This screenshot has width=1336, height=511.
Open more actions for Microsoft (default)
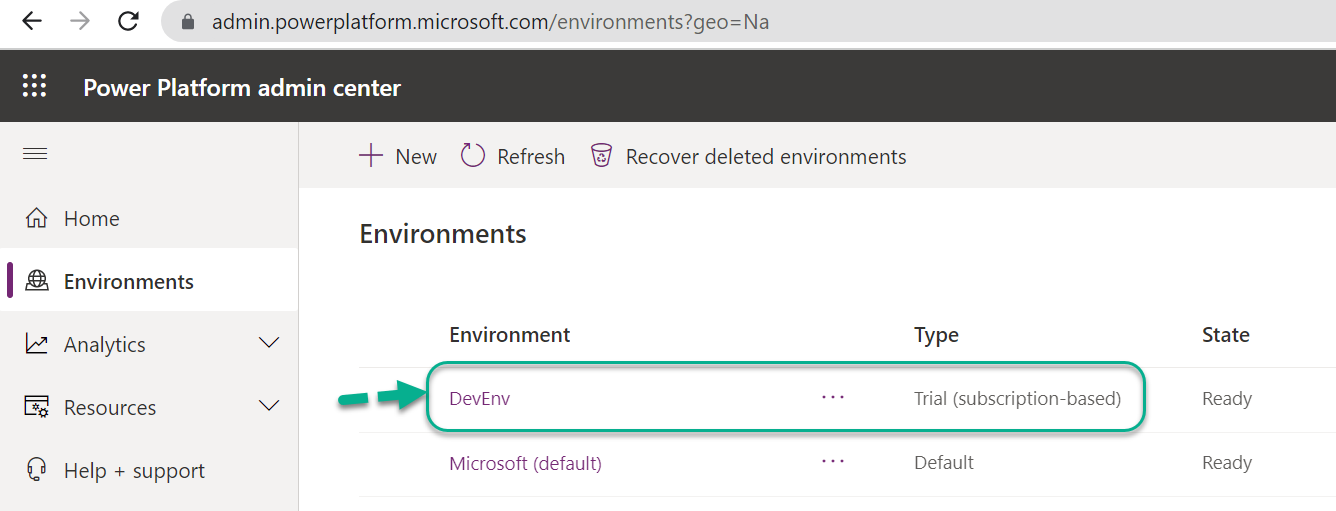(833, 462)
